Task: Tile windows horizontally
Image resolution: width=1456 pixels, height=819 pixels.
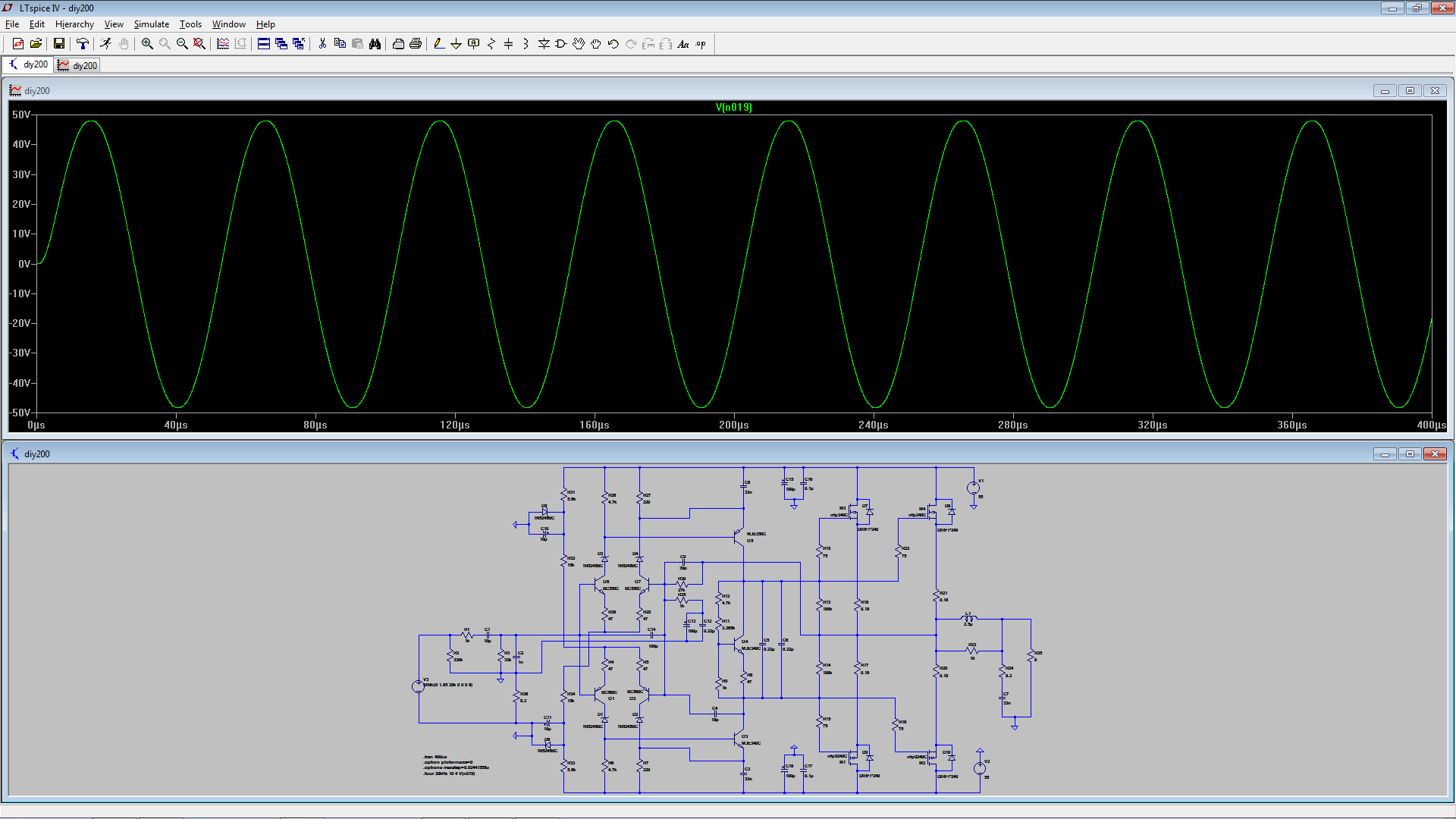Action: tap(264, 44)
